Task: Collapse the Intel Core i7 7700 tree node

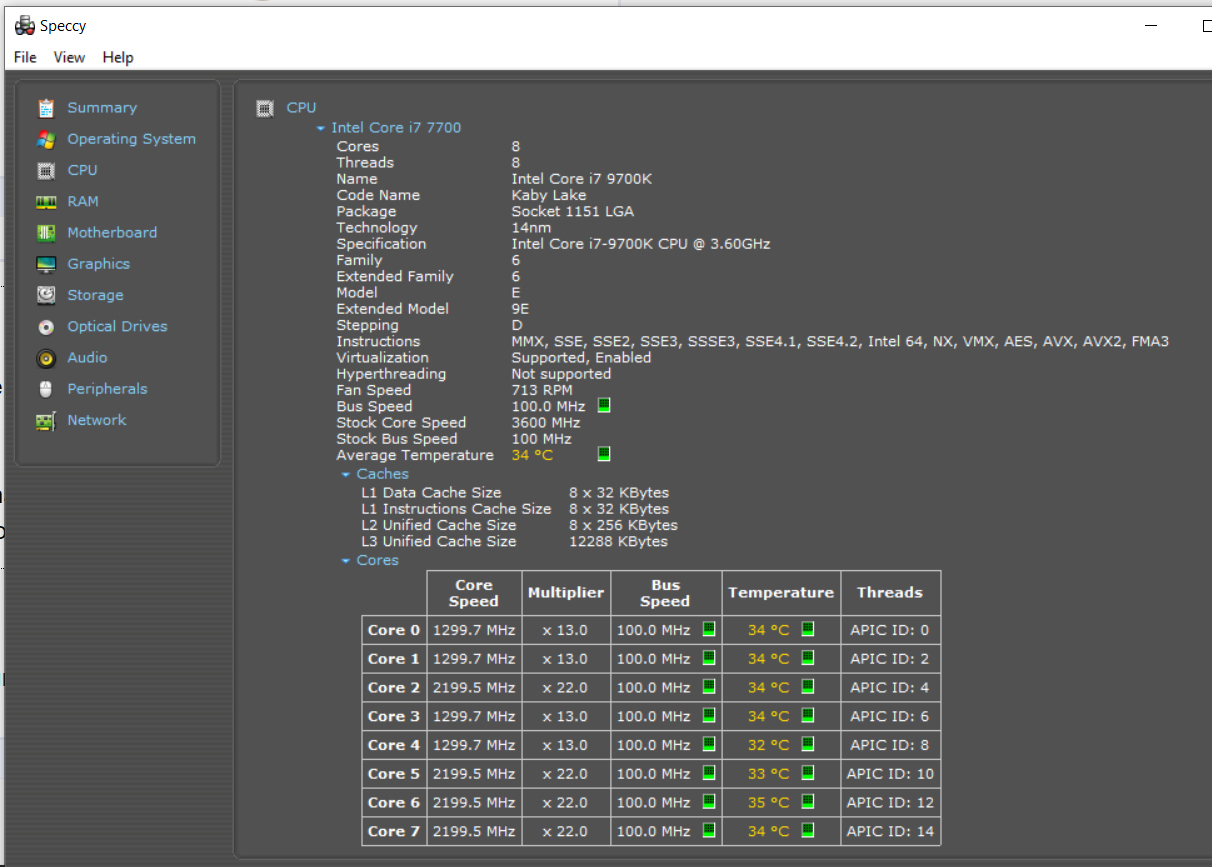Action: (321, 128)
